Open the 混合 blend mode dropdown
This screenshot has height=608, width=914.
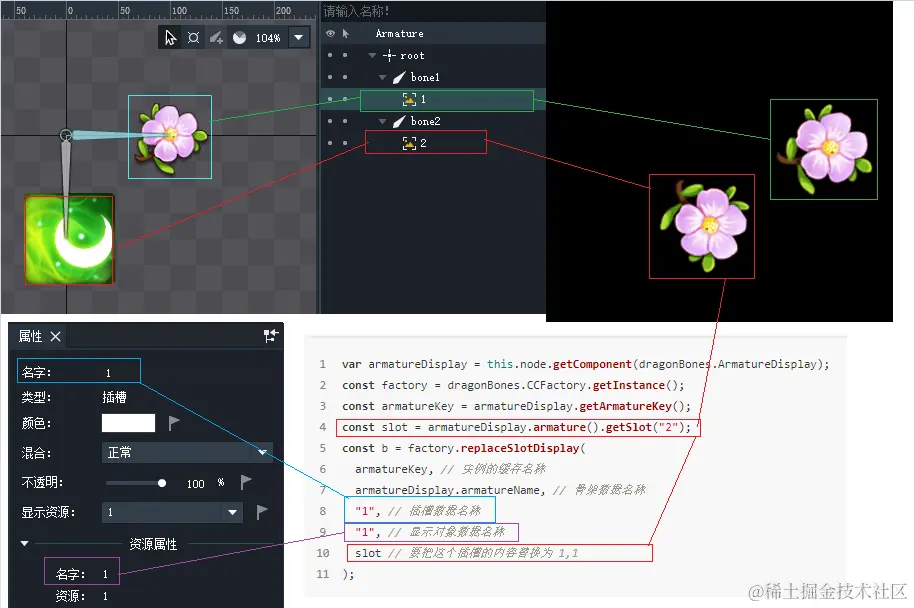coord(187,452)
